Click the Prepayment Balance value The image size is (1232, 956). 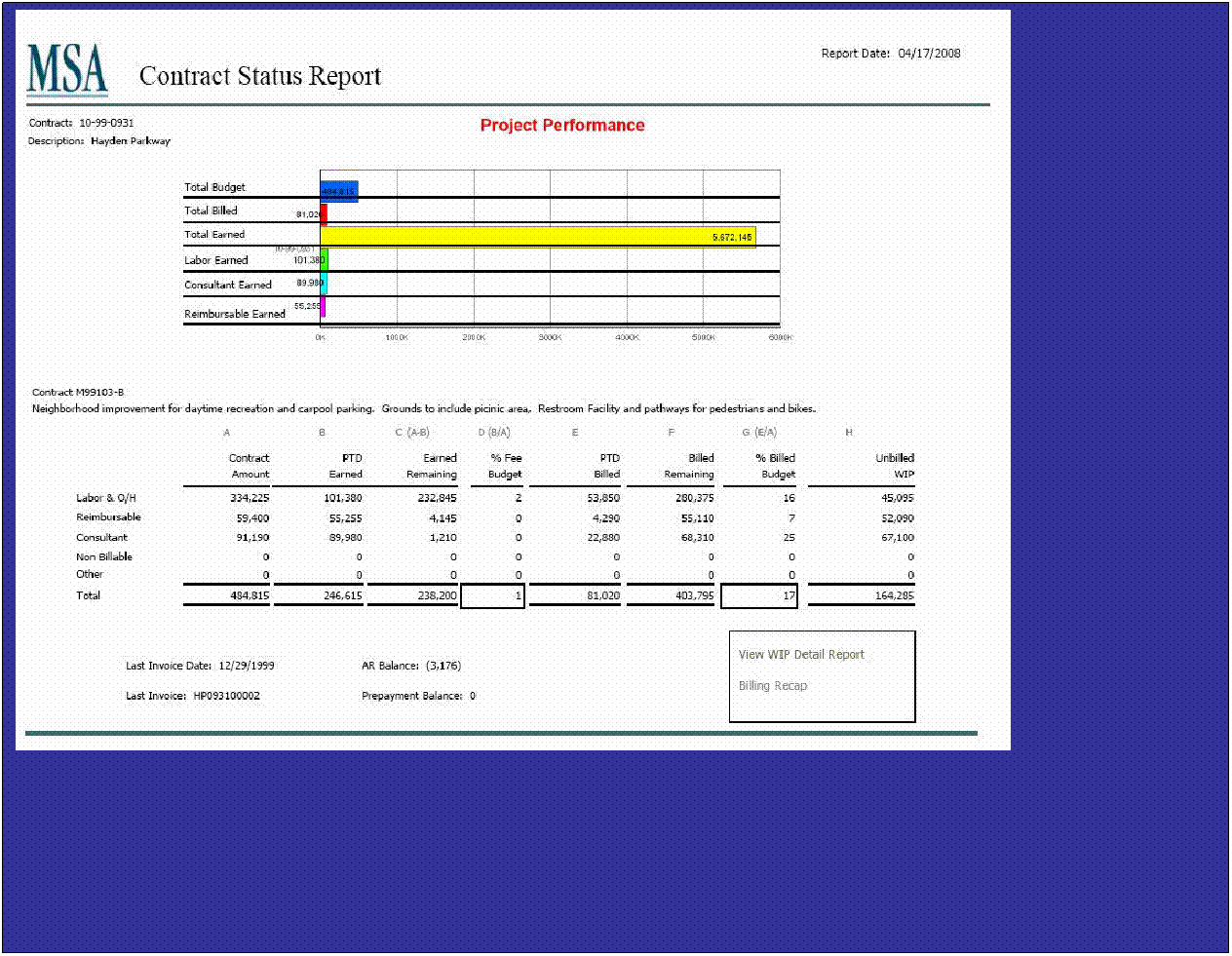click(473, 696)
